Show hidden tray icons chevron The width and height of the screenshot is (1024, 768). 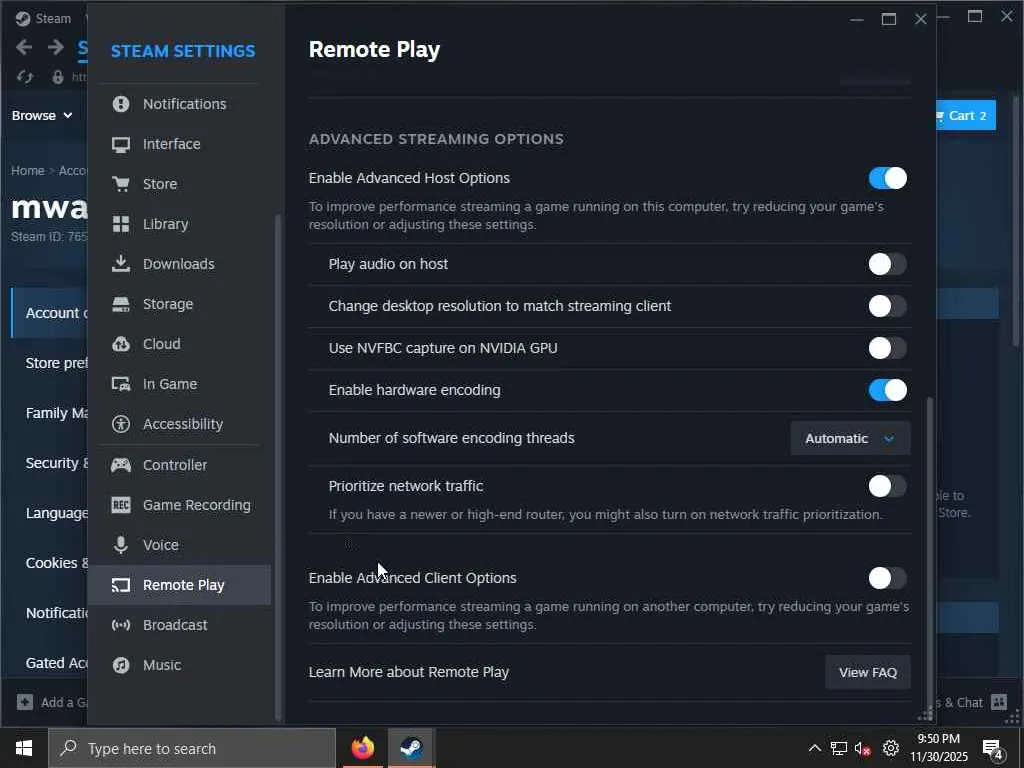tap(814, 748)
